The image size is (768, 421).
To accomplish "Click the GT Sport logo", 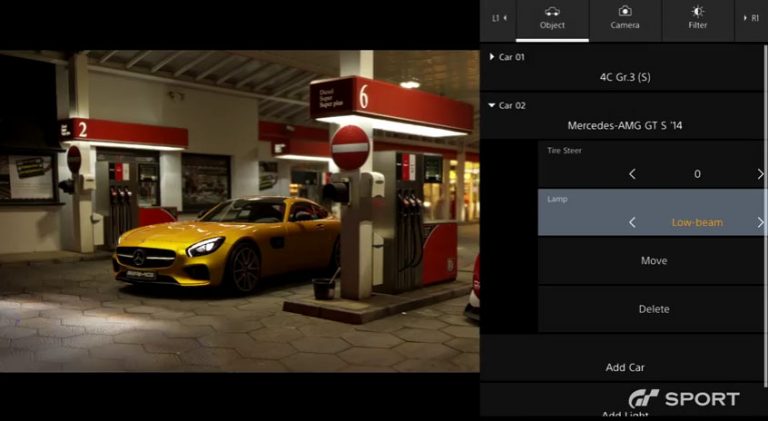I will coord(684,399).
